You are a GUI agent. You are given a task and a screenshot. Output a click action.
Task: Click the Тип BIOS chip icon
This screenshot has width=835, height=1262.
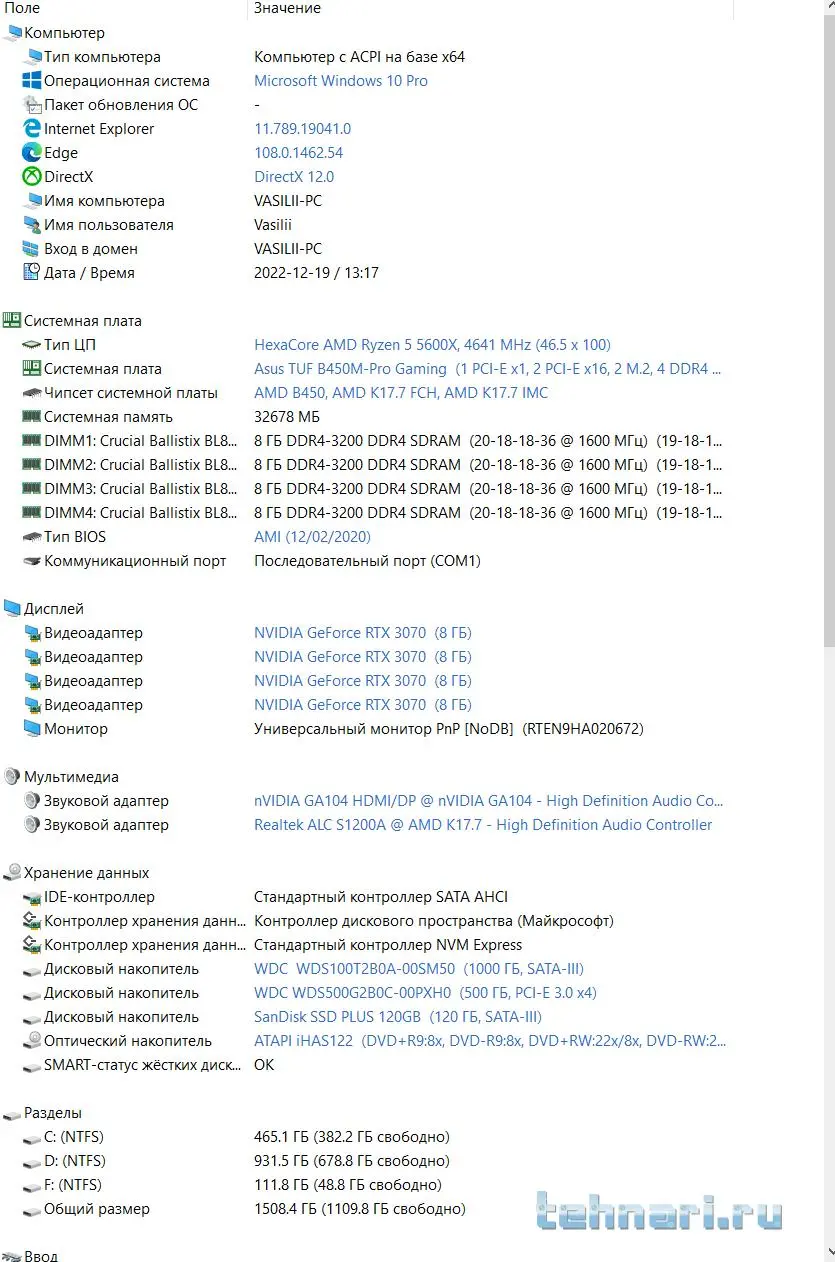32,537
